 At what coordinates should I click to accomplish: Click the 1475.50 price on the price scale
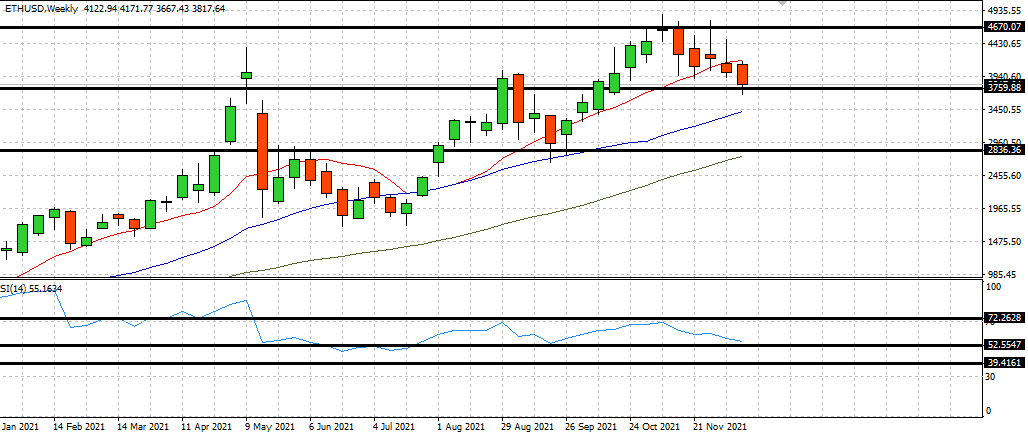(1003, 242)
